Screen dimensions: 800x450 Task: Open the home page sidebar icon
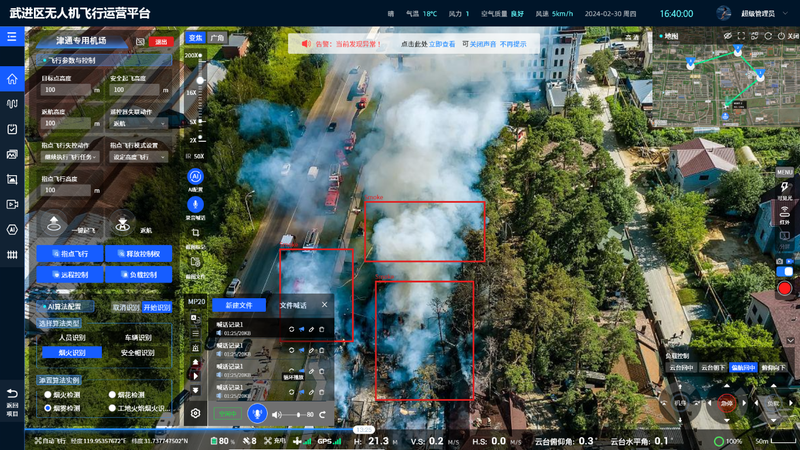[12, 79]
